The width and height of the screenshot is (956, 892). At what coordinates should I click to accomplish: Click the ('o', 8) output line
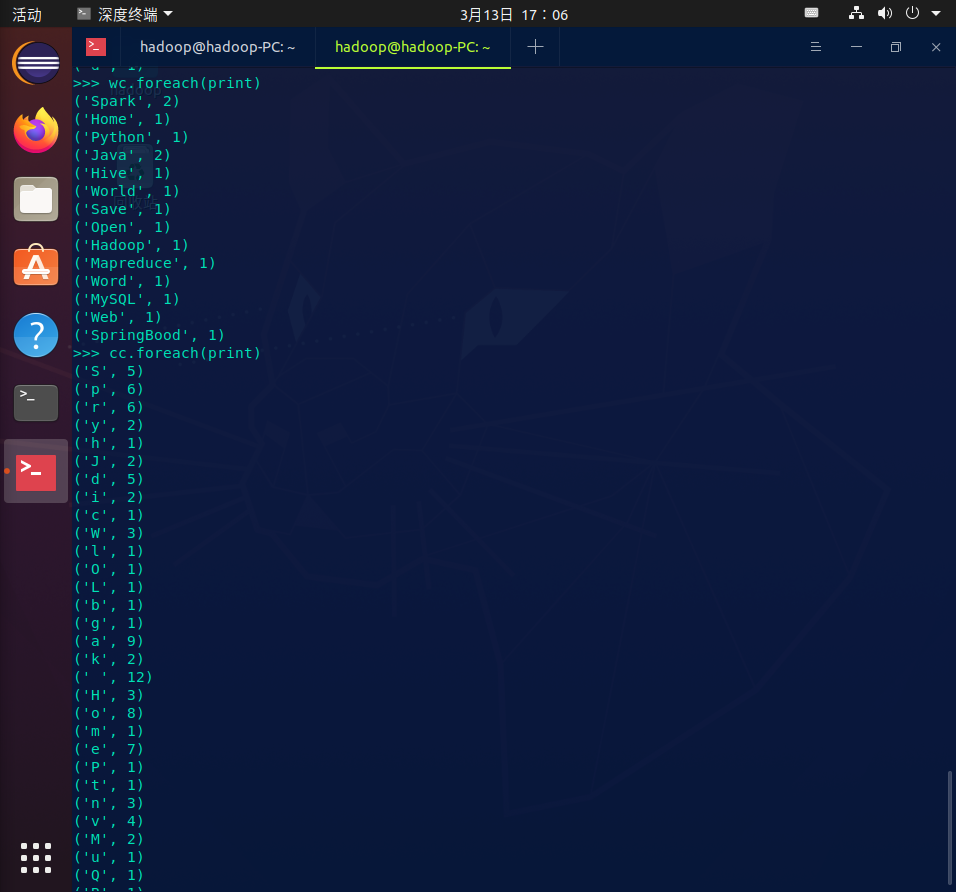point(109,713)
